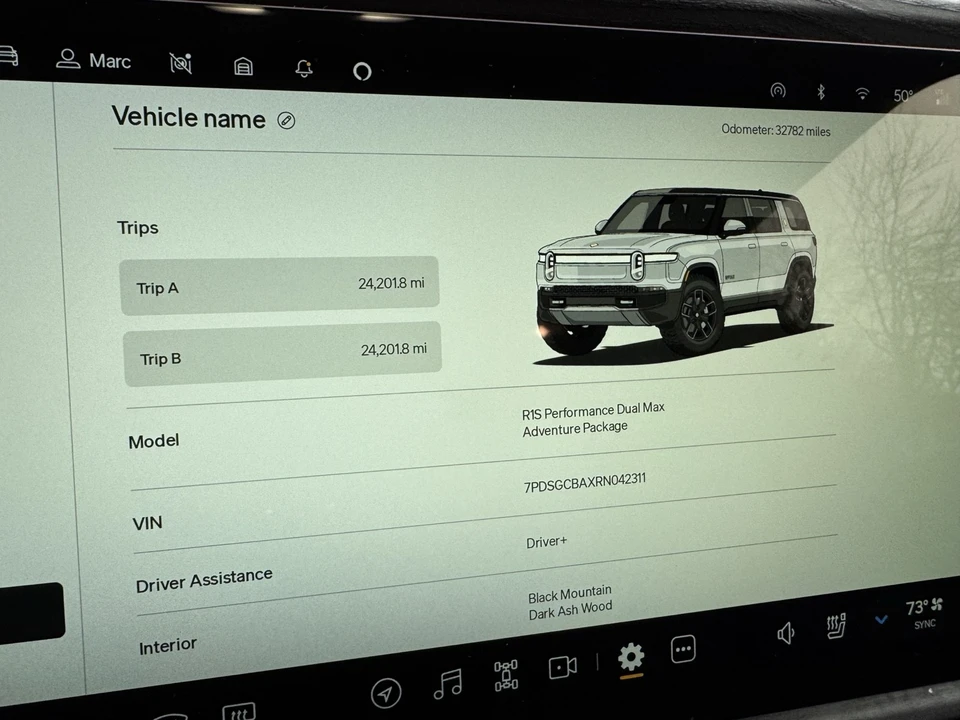Viewport: 960px width, 720px height.
Task: Tap the Vehicle name heading
Action: (189, 117)
